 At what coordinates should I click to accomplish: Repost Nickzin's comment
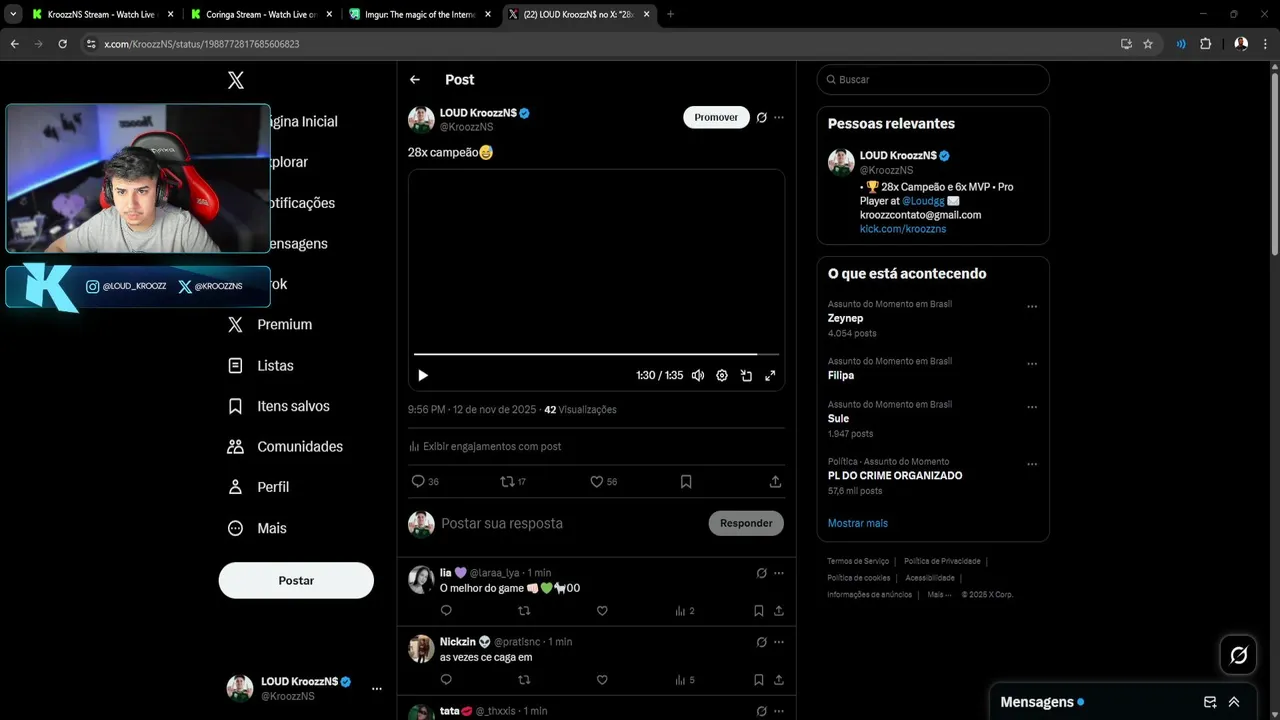524,680
